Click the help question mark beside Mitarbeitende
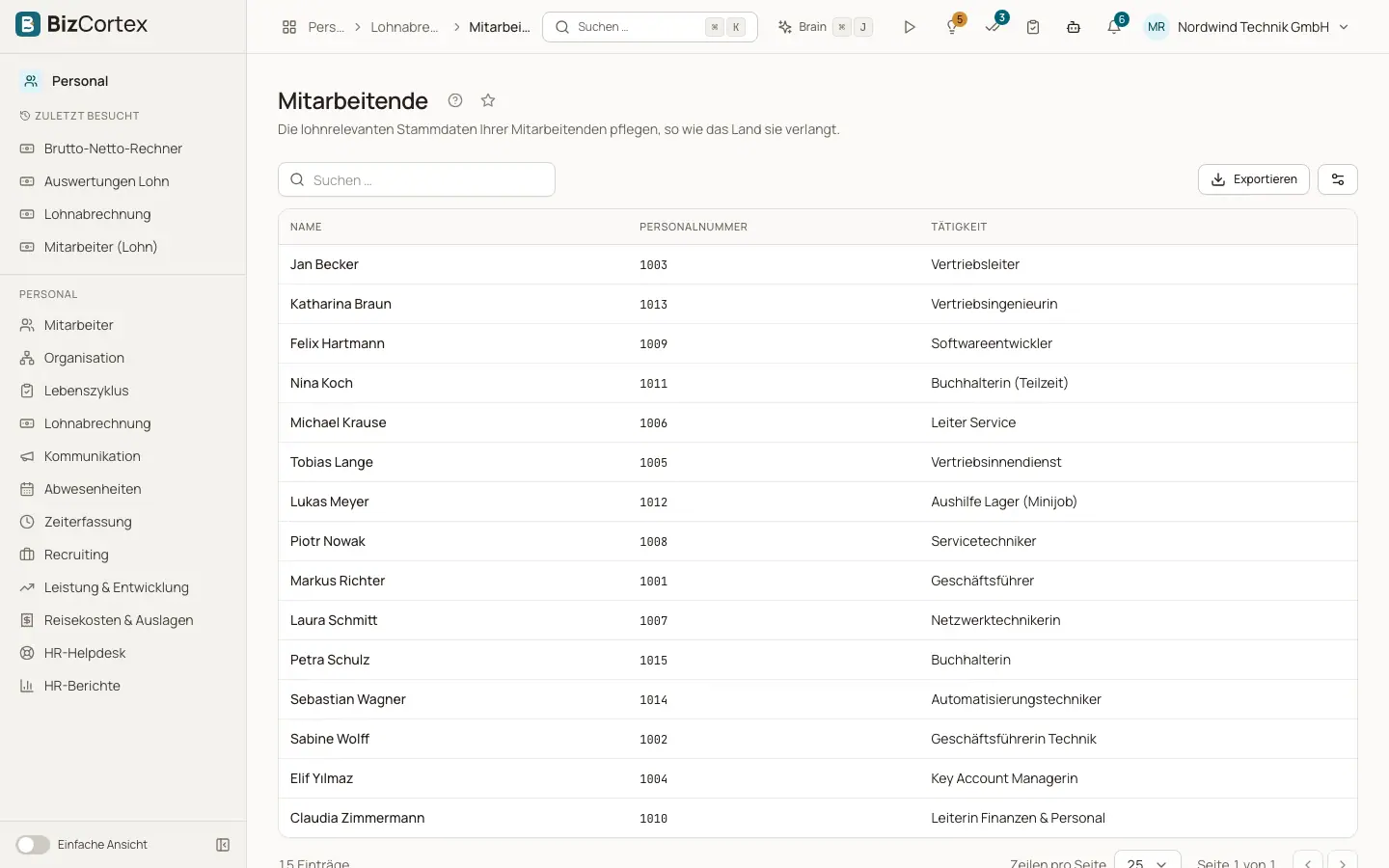The height and width of the screenshot is (868, 1389). 455,100
